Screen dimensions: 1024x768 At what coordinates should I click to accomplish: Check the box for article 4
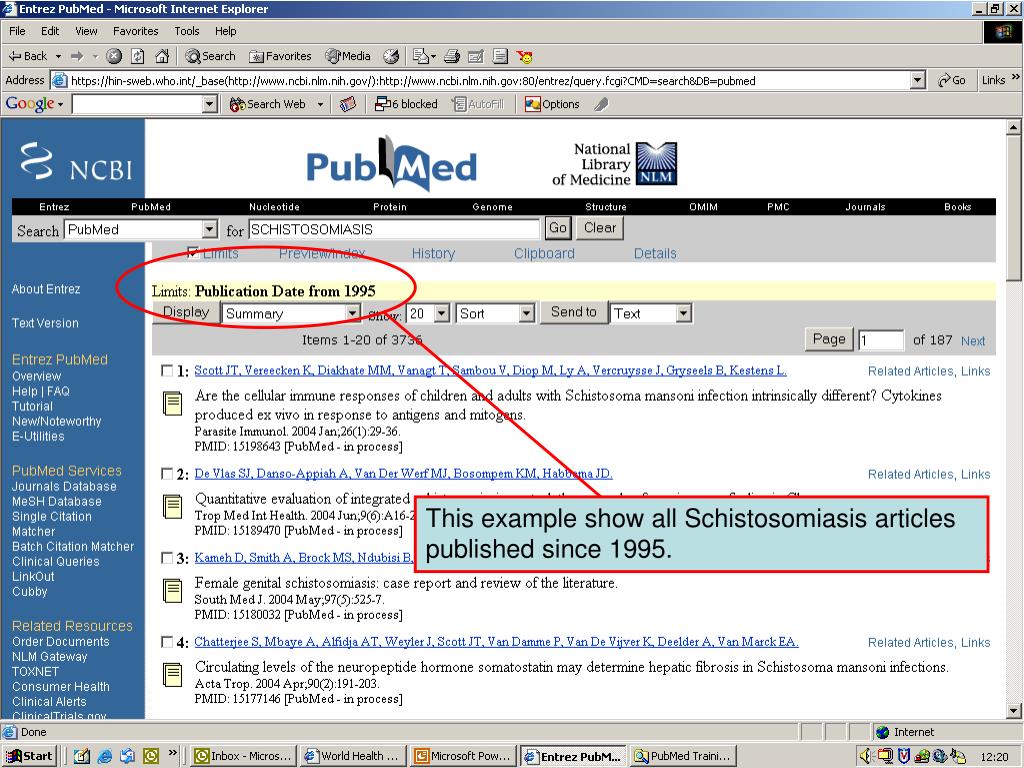coord(167,642)
